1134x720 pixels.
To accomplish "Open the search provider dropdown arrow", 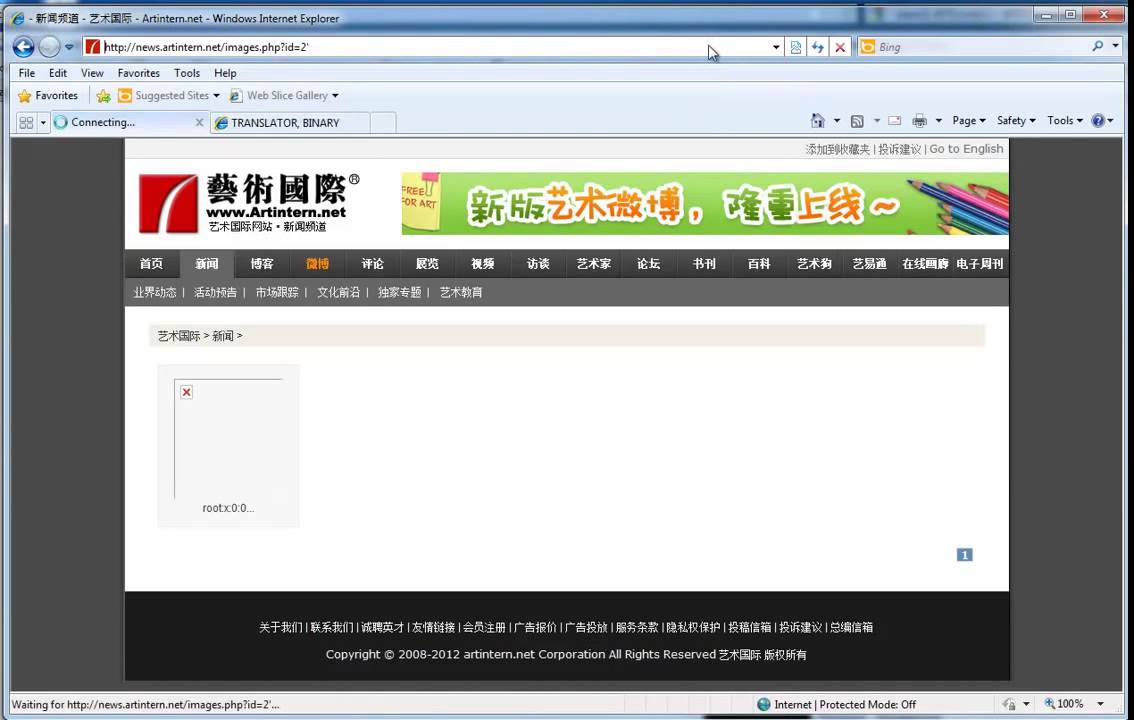I will pyautogui.click(x=1115, y=46).
